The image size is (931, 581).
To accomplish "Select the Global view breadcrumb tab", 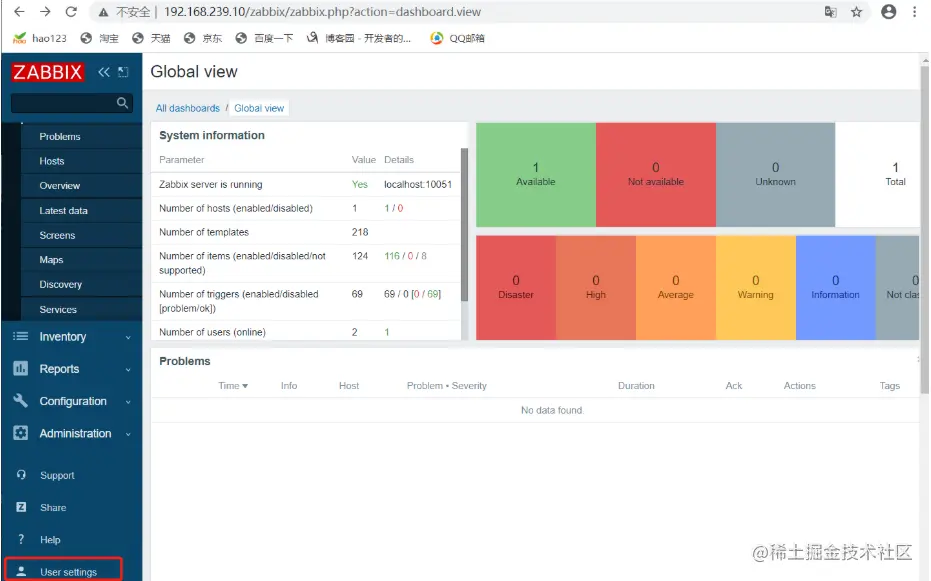I will [x=259, y=109].
